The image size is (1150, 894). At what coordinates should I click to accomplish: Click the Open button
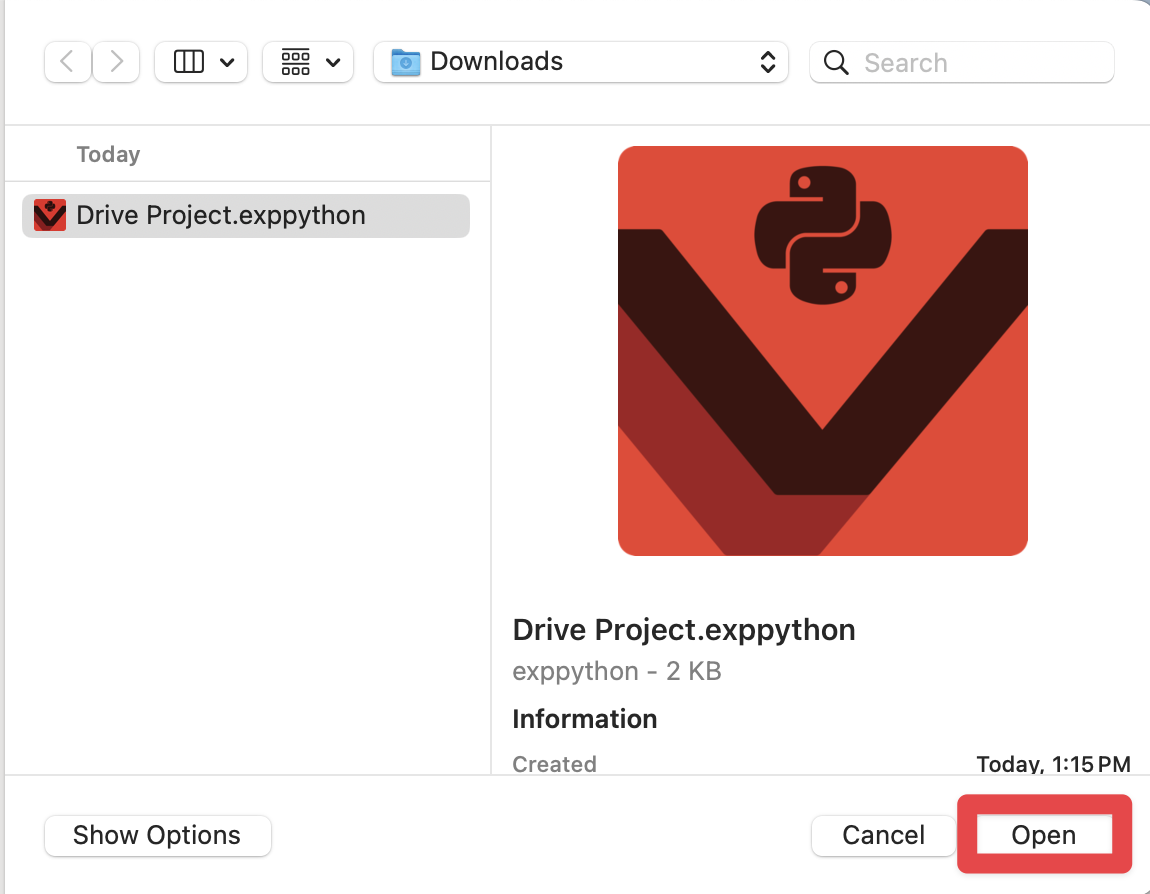(1044, 835)
